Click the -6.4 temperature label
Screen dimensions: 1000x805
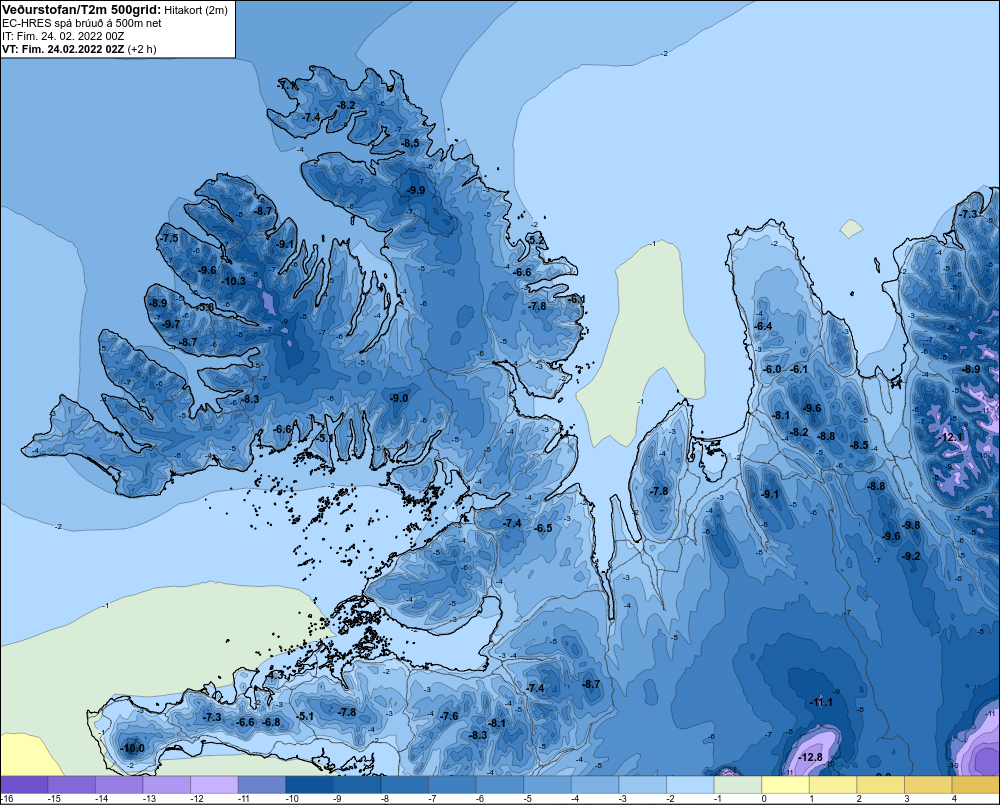(x=763, y=326)
